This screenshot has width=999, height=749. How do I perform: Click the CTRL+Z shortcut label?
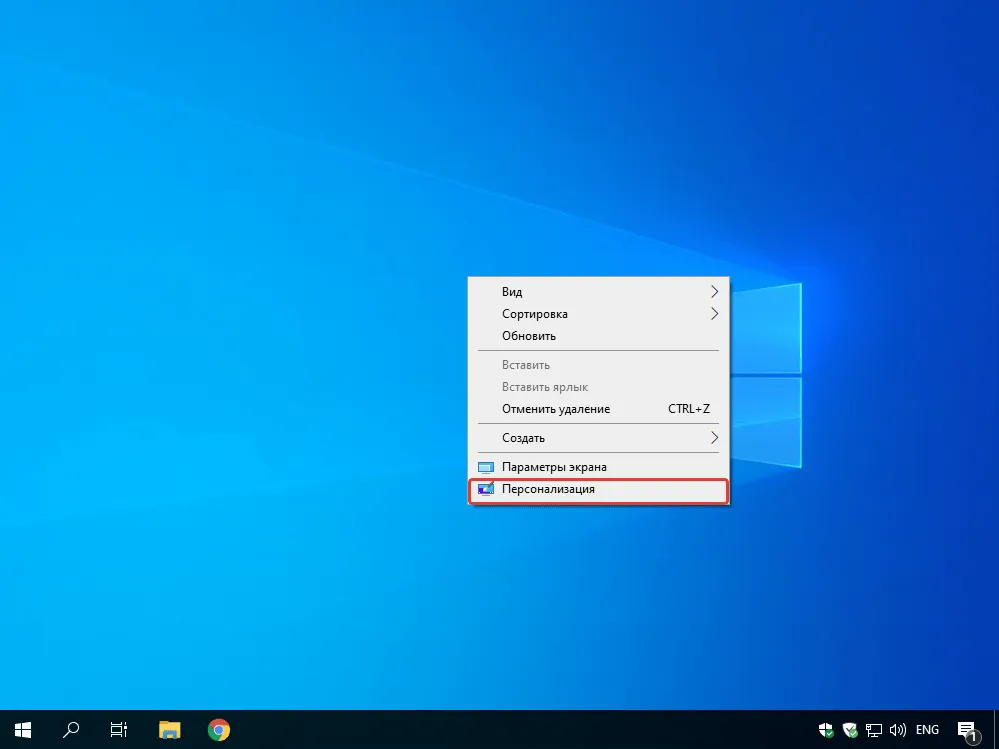(689, 409)
